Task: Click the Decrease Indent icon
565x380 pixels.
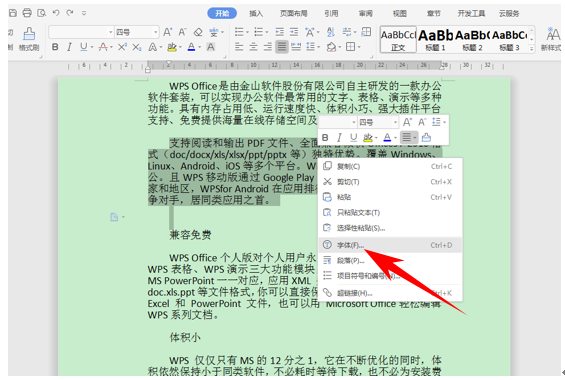Action: pos(280,32)
